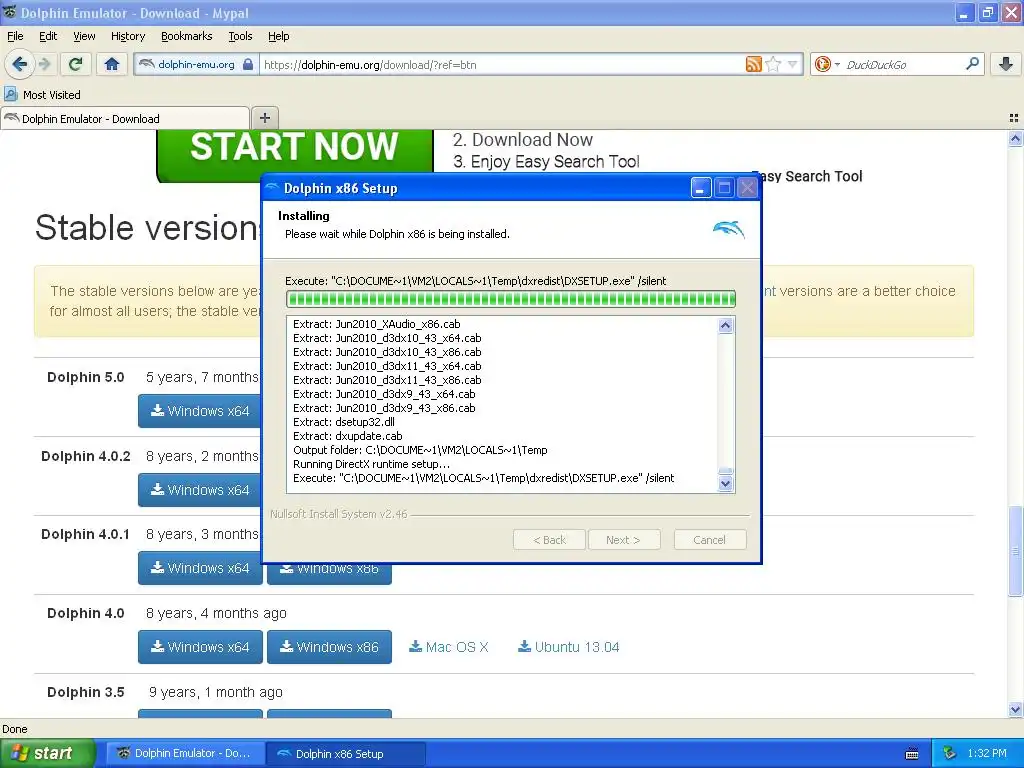Image resolution: width=1024 pixels, height=768 pixels.
Task: Open the History menu
Action: coord(127,36)
